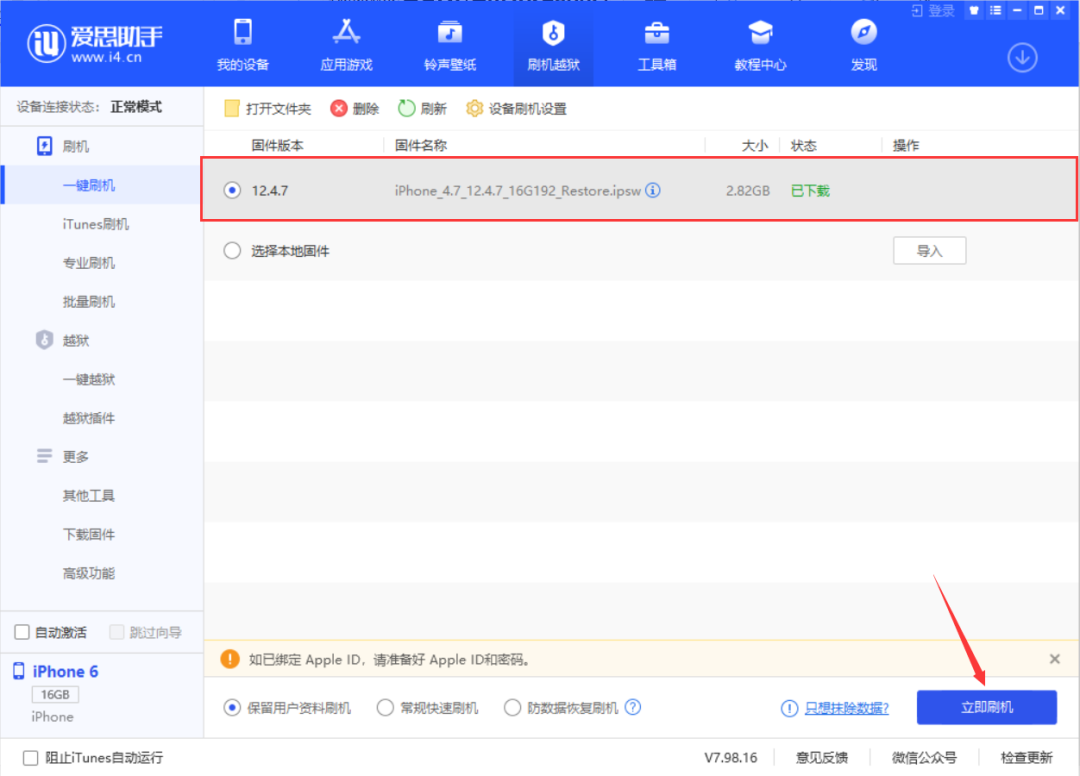Open 设备刷机设置 flash settings

click(x=516, y=109)
